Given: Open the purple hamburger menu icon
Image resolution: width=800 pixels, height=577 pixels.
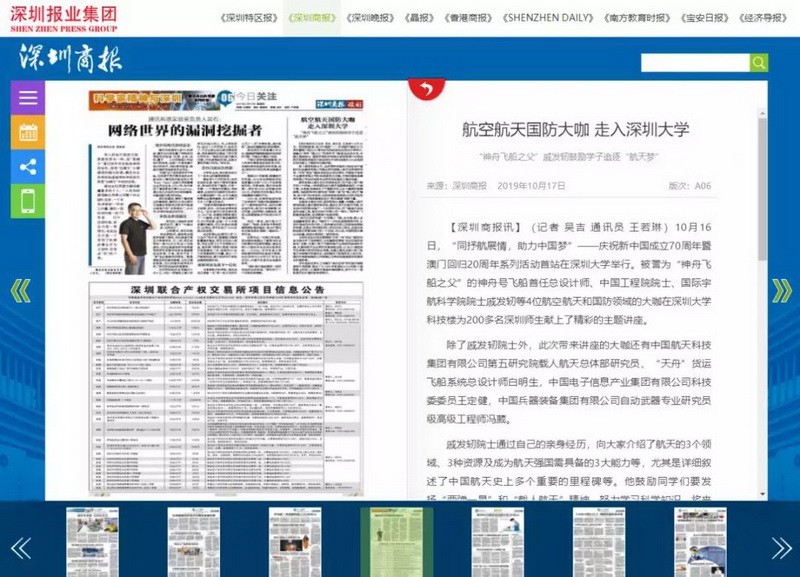Looking at the screenshot, I should tap(28, 97).
